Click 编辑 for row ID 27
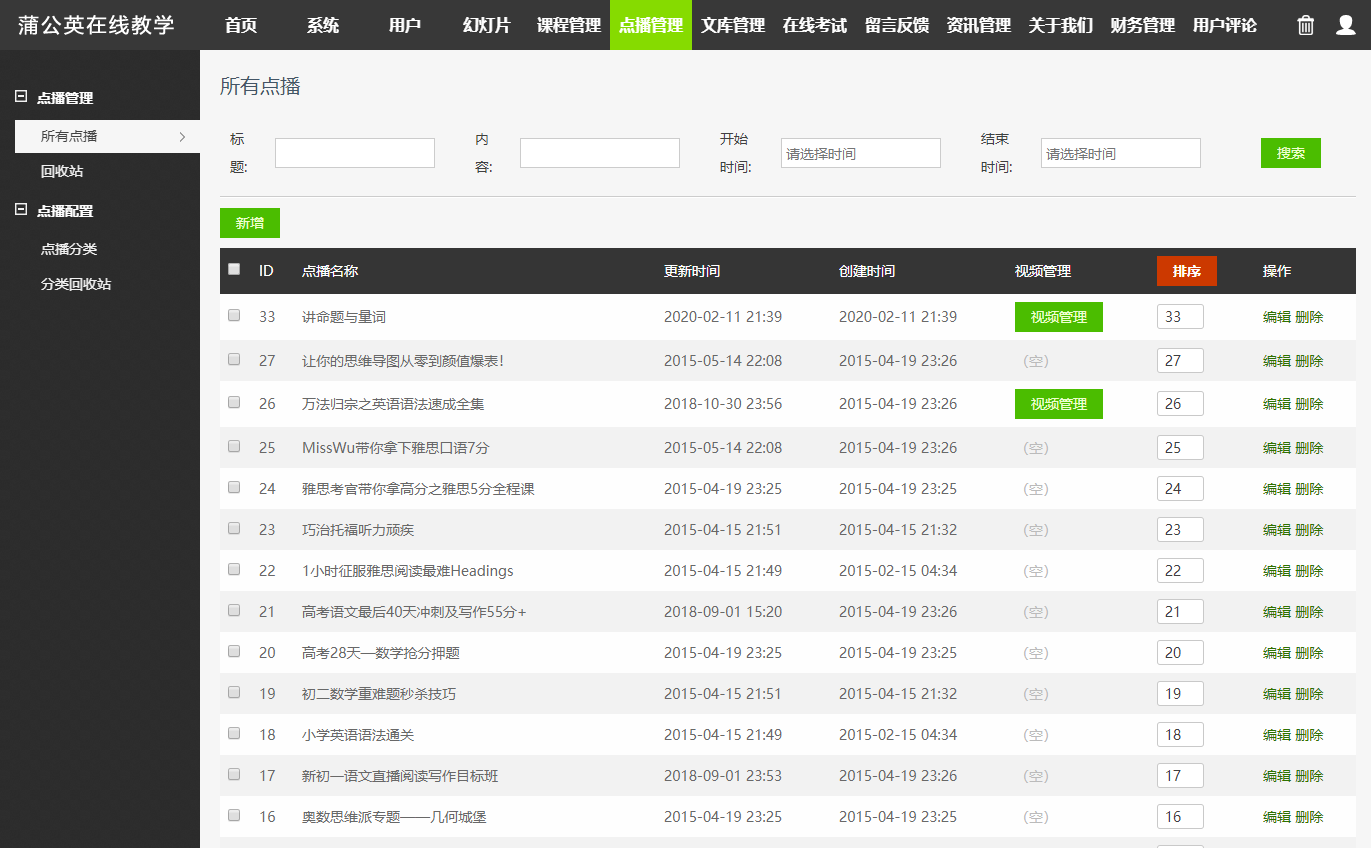Viewport: 1371px width, 848px height. pos(1276,361)
